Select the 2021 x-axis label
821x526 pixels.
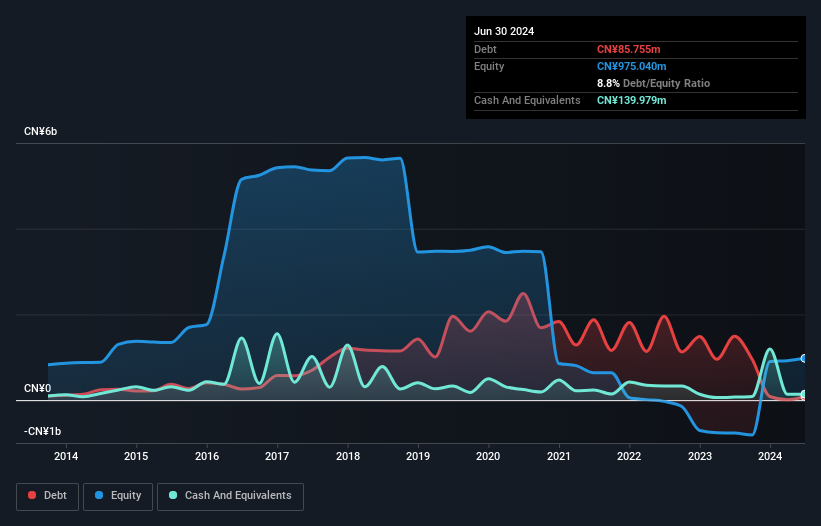(x=559, y=456)
